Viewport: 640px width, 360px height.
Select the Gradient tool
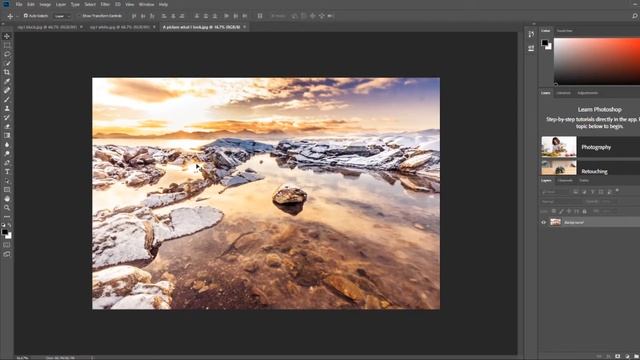click(7, 135)
